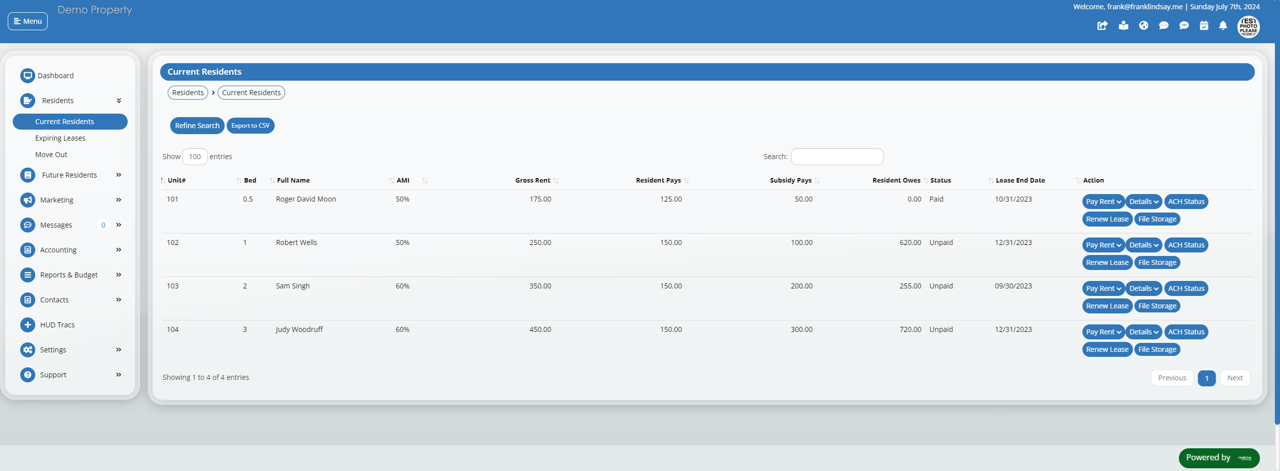This screenshot has width=1280, height=471.
Task: Click the Dashboard monitor icon
Action: 27,76
